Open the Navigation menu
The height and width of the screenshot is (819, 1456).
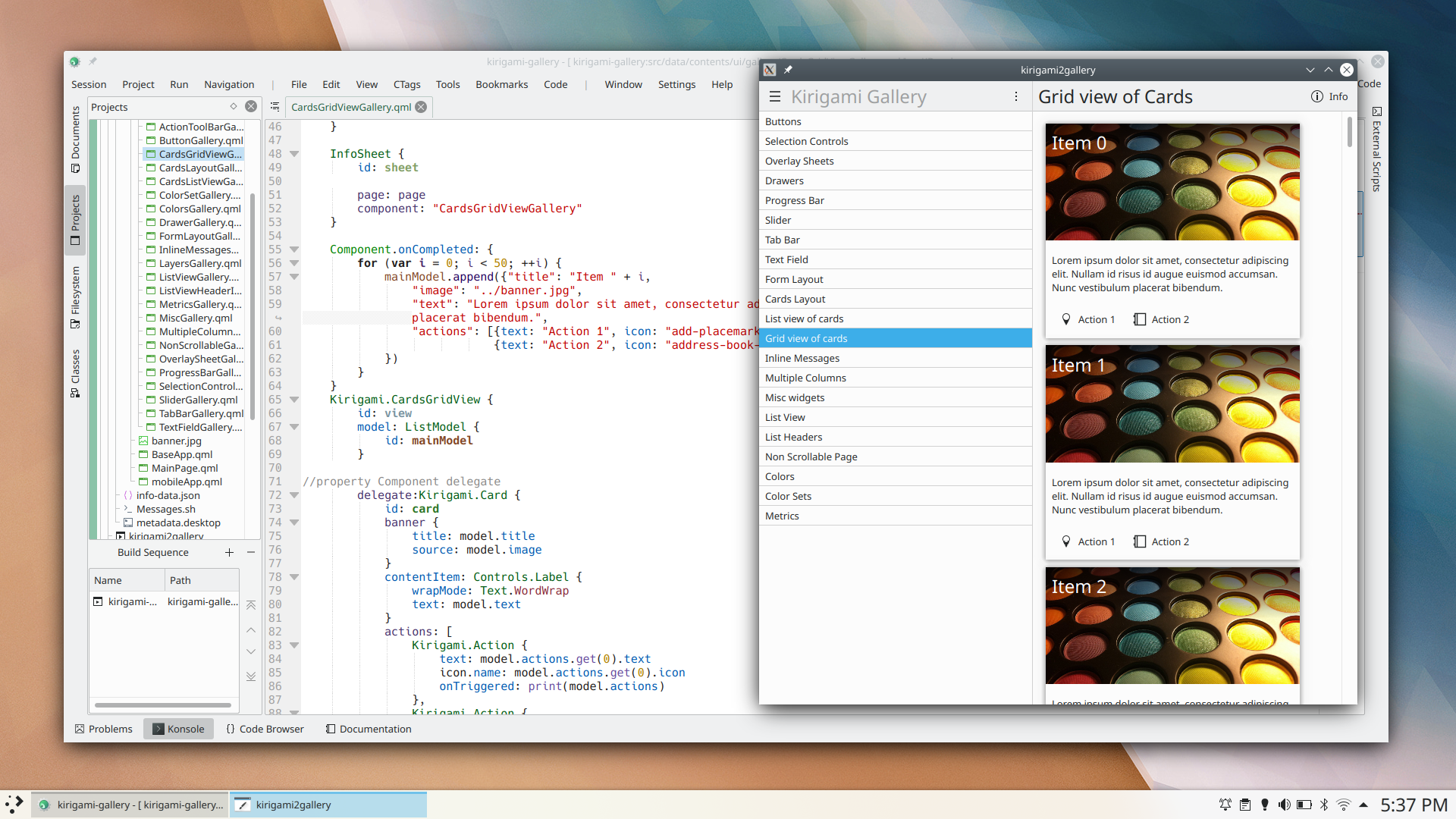[229, 84]
